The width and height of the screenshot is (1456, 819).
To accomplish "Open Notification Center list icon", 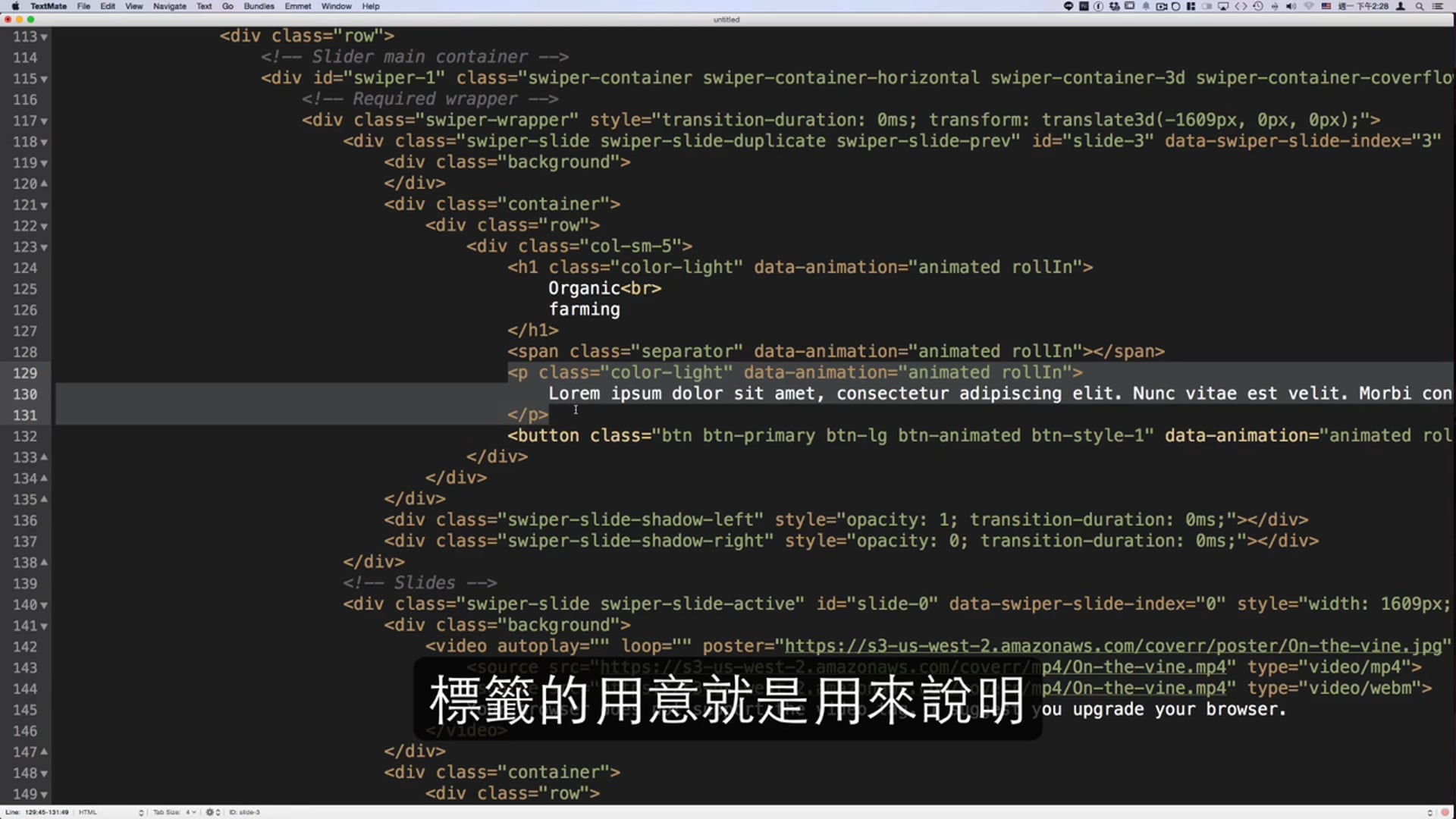I will [1437, 6].
